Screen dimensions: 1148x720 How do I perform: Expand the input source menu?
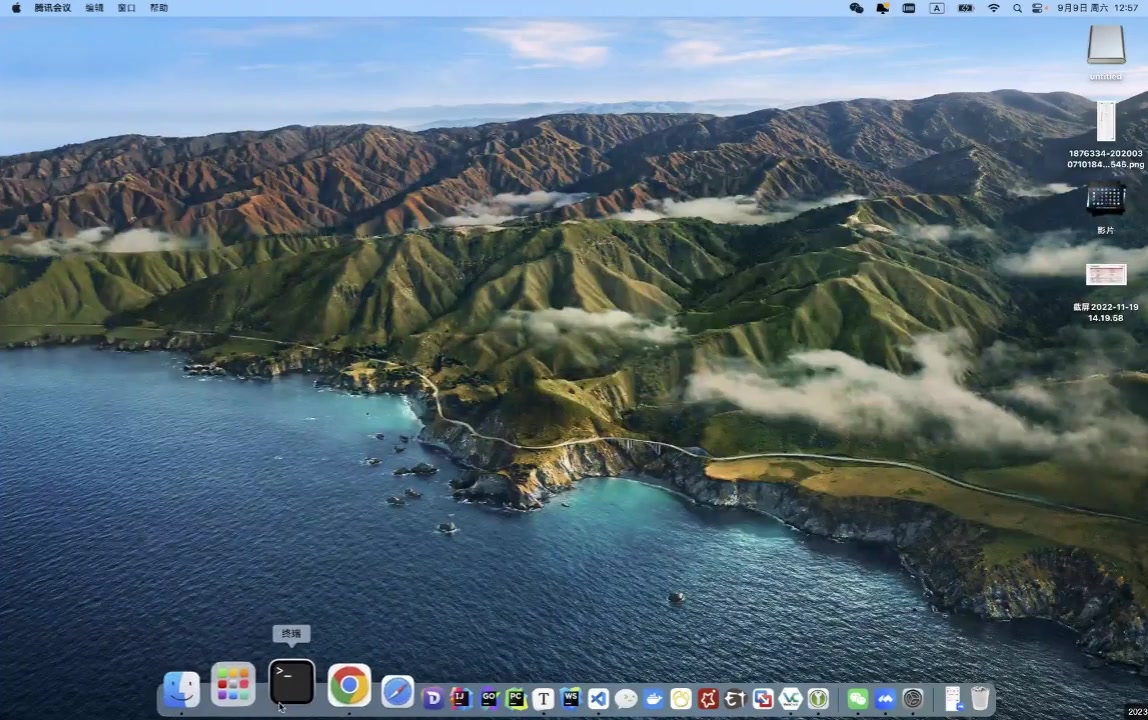click(936, 8)
